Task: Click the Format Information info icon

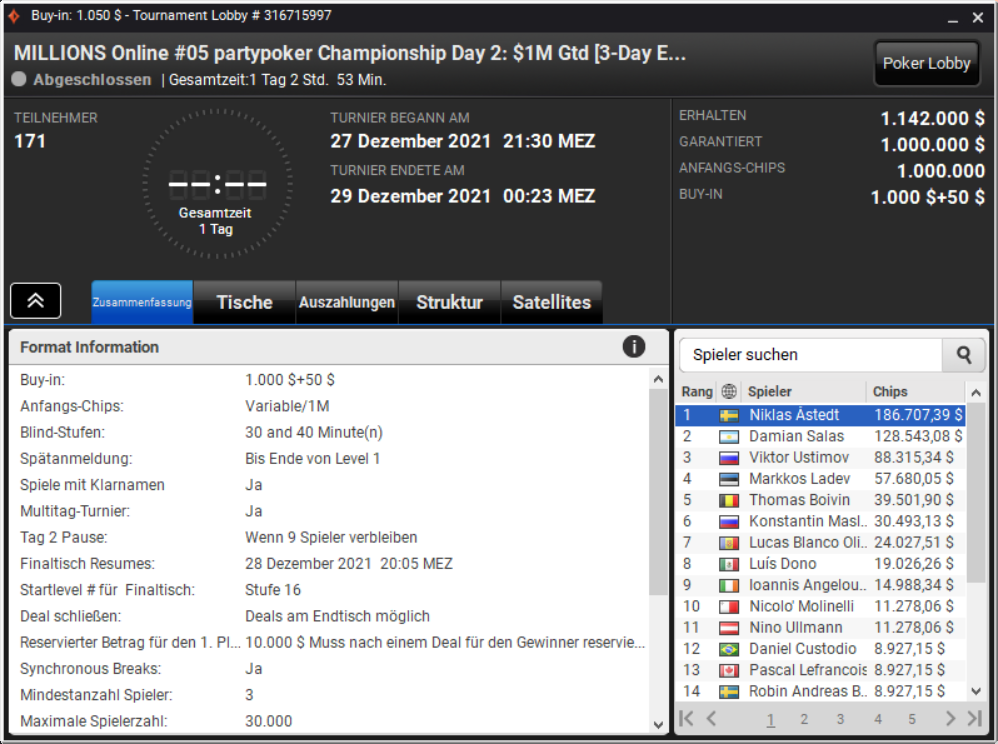Action: (633, 347)
